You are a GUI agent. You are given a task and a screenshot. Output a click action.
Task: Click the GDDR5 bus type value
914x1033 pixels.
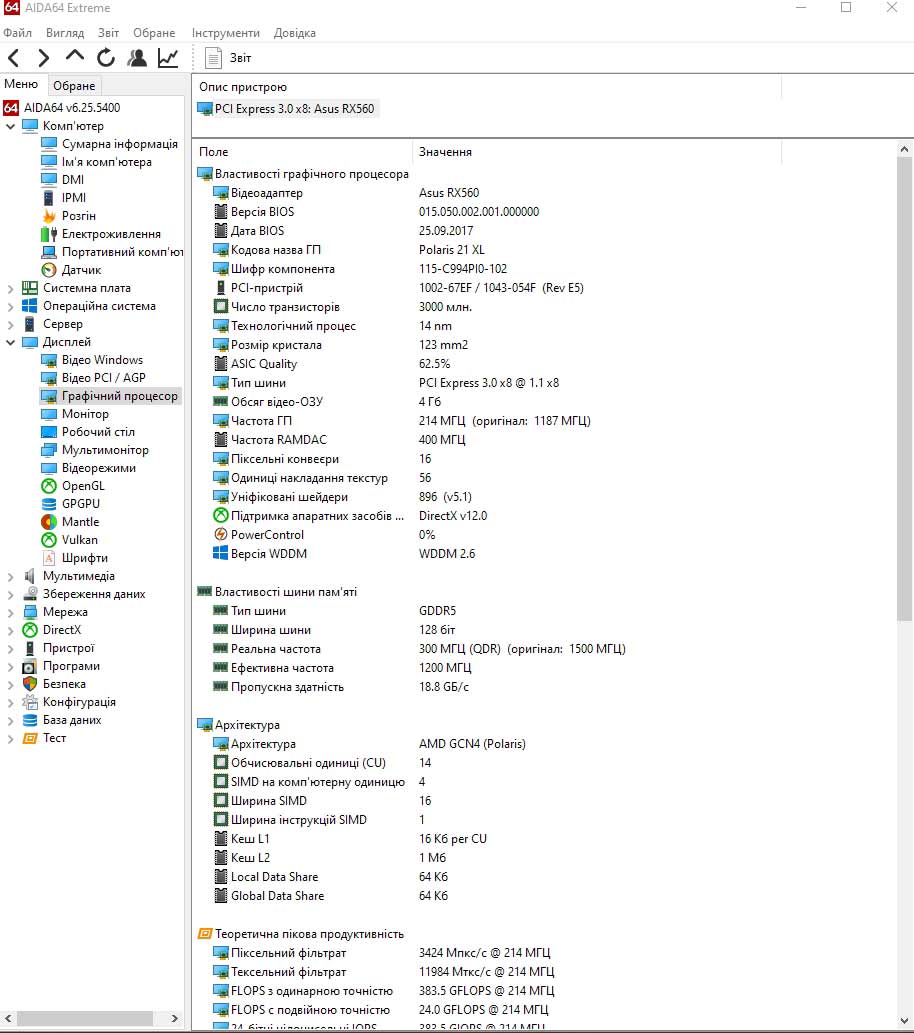coord(437,611)
